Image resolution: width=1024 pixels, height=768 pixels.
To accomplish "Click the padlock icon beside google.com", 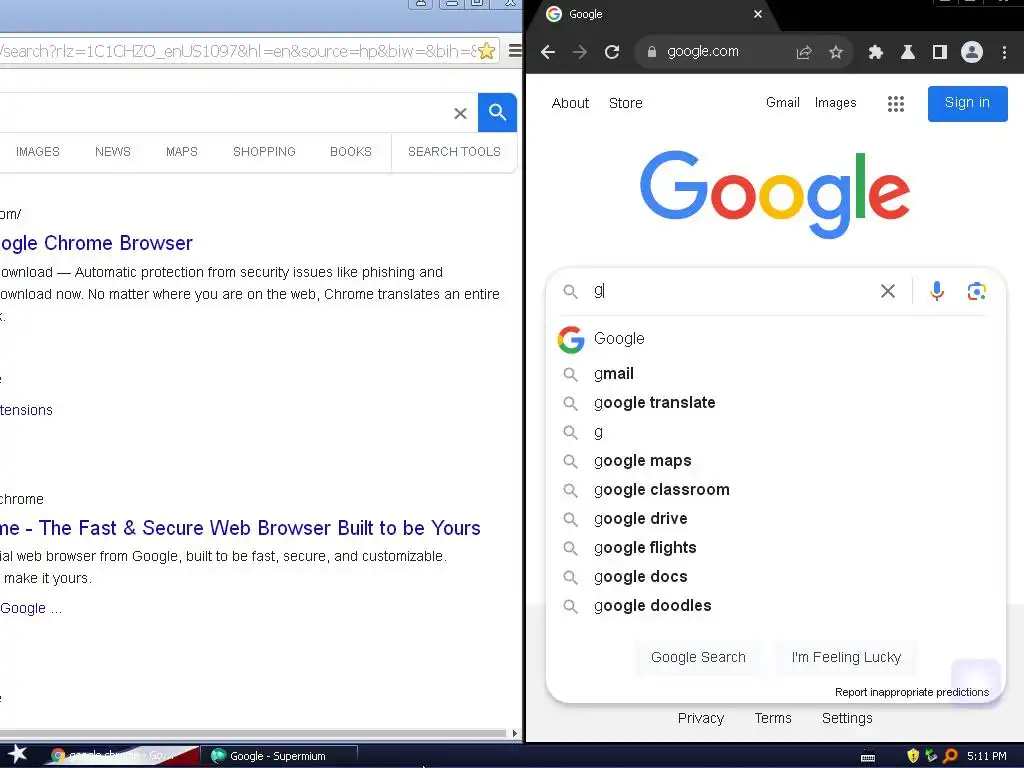I will click(651, 52).
